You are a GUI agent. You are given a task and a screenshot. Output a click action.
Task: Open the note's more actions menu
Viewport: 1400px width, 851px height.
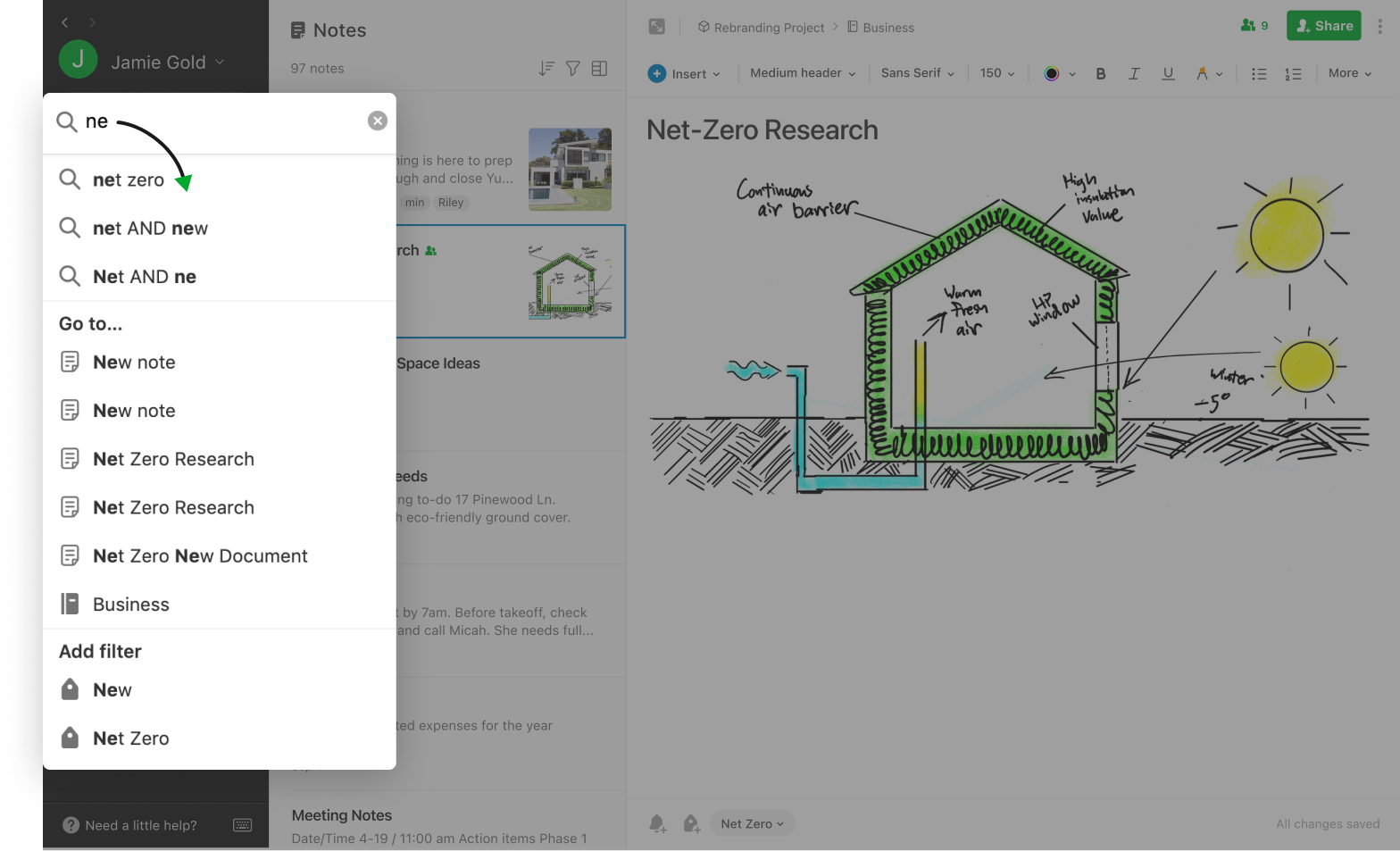pyautogui.click(x=1380, y=26)
